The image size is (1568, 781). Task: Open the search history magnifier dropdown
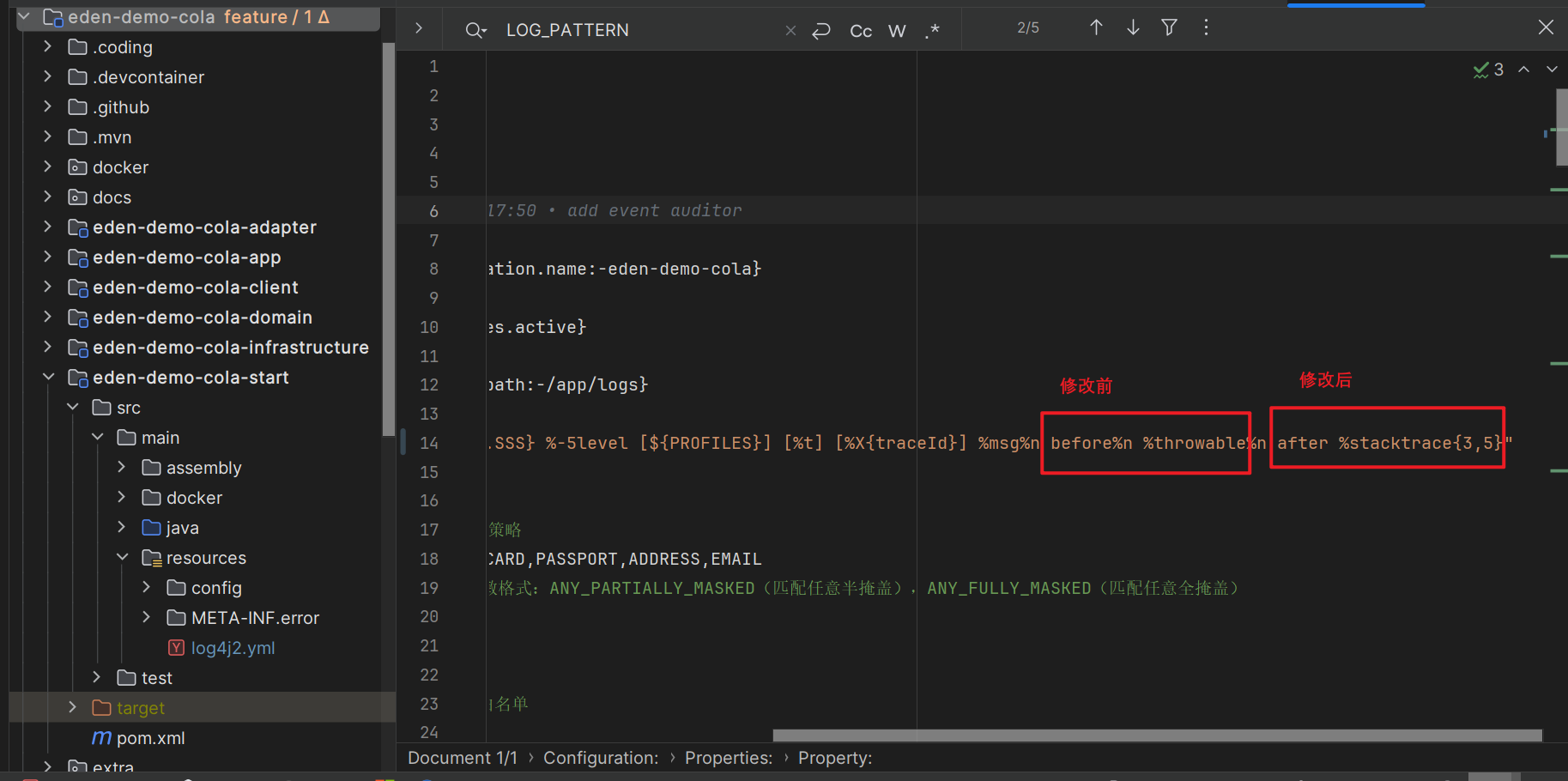coord(475,31)
